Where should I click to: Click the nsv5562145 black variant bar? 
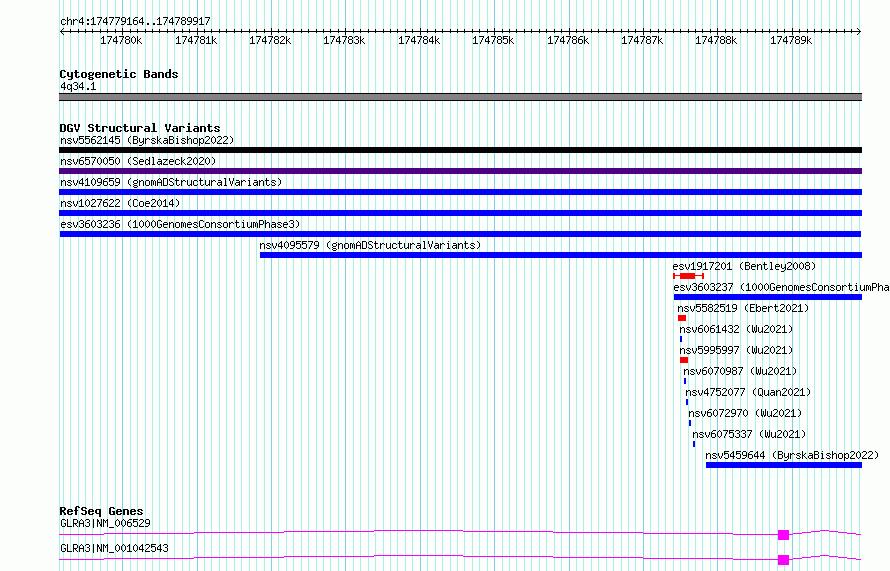tap(460, 150)
